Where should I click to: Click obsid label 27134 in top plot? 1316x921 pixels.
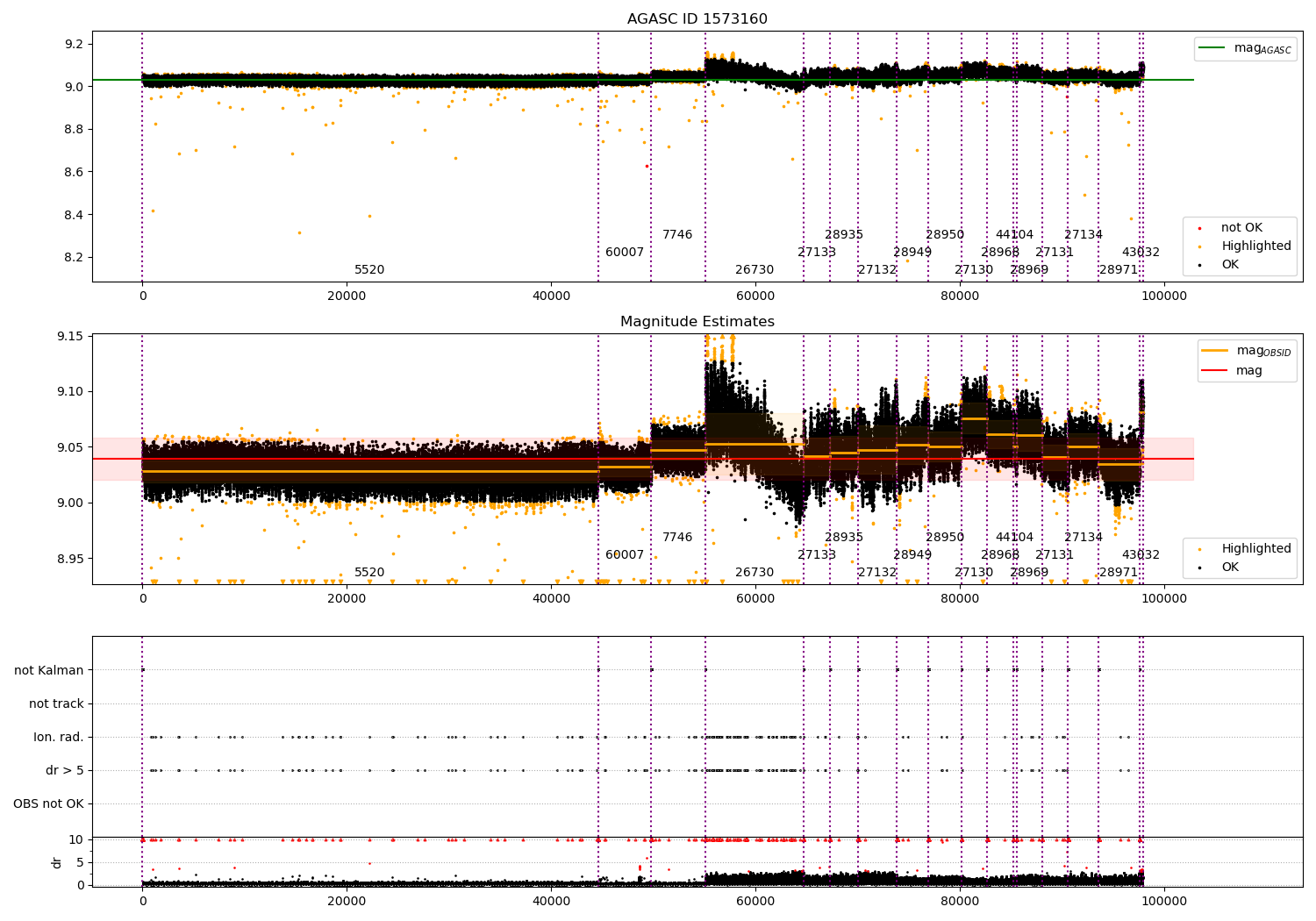[1084, 235]
